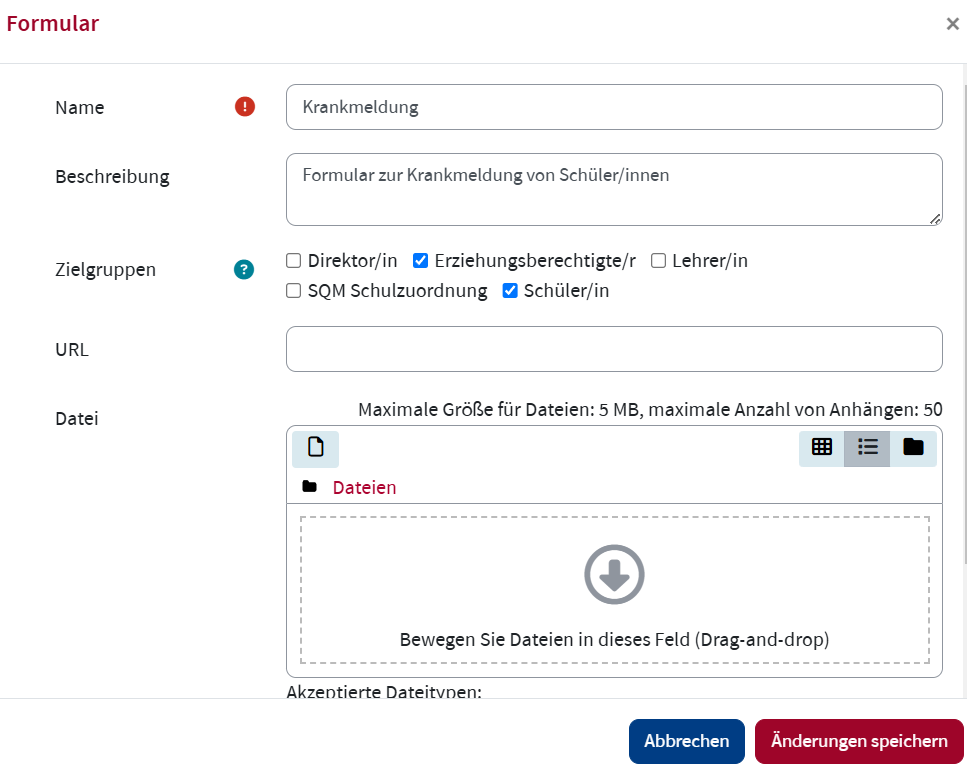Select the list view display icon
Viewport: 967px width, 773px height.
(868, 449)
